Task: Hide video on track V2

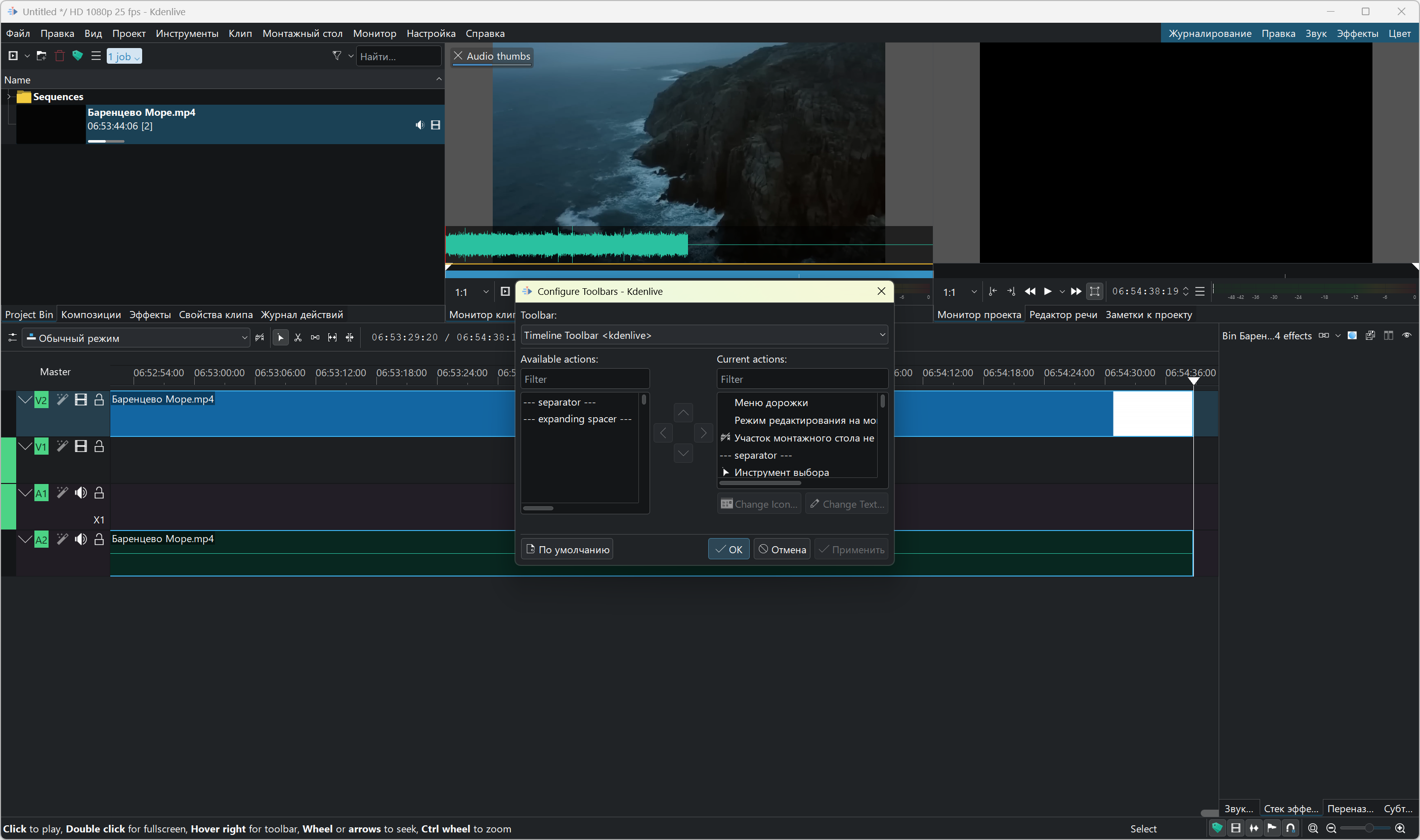Action: [x=81, y=400]
